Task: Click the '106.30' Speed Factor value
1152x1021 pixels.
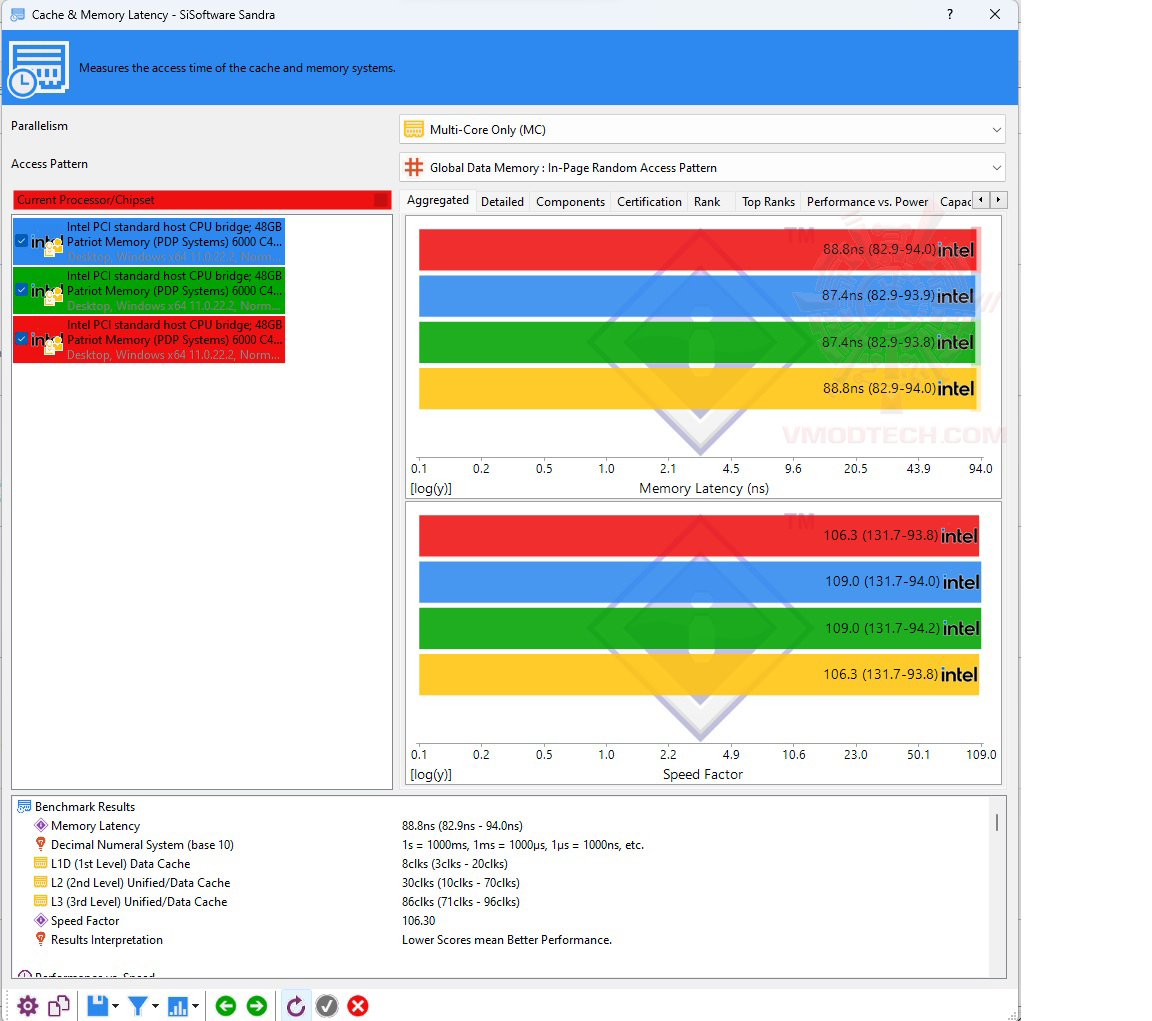Action: coord(419,921)
